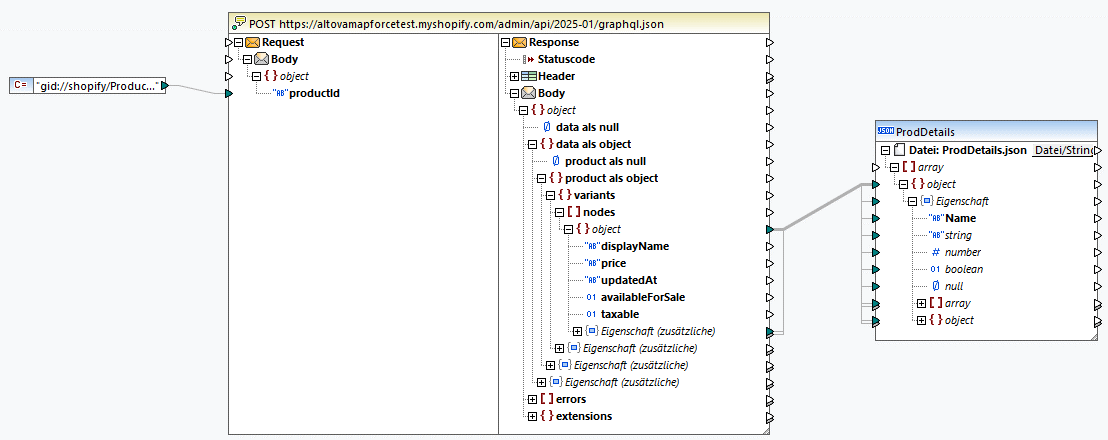
Task: Select the availableForSale tree item
Action: [x=642, y=297]
